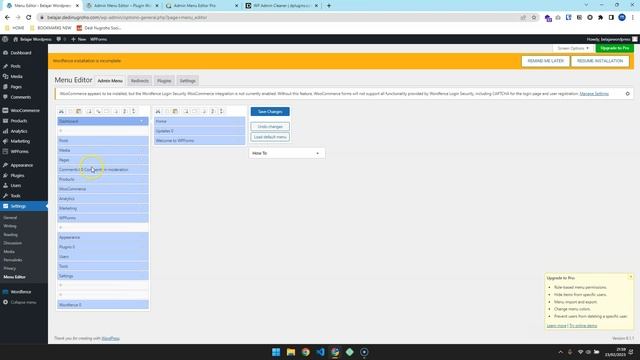Viewport: 640px width, 360px height.
Task: Switch to WP Admin Cleaner browser tab
Action: click(282, 6)
